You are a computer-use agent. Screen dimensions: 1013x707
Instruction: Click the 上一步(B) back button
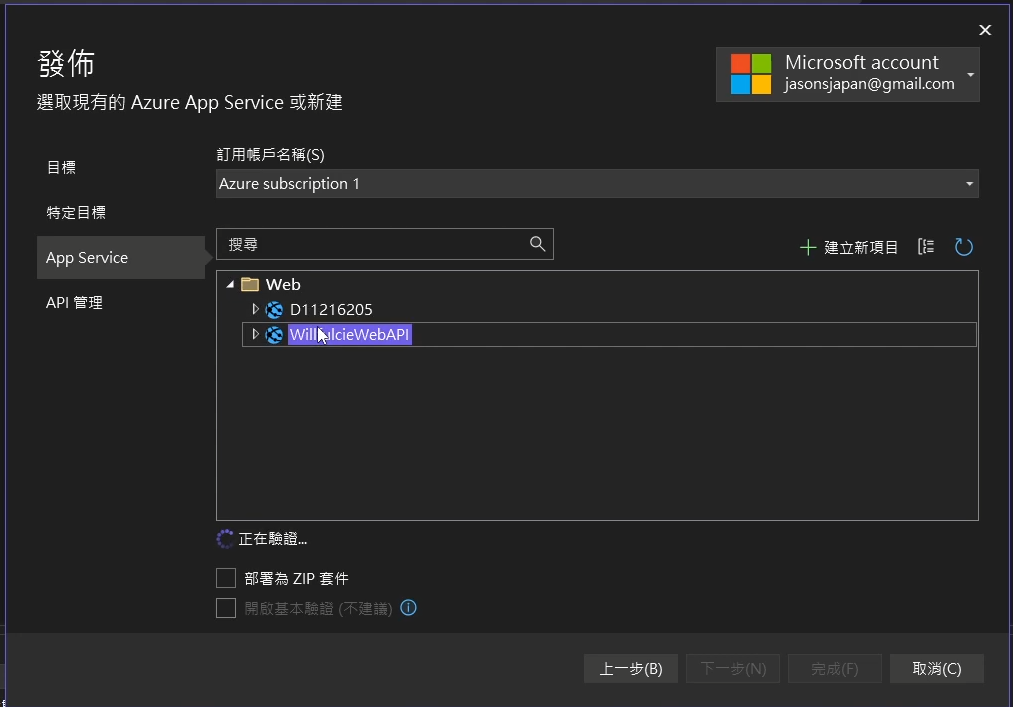pyautogui.click(x=631, y=668)
